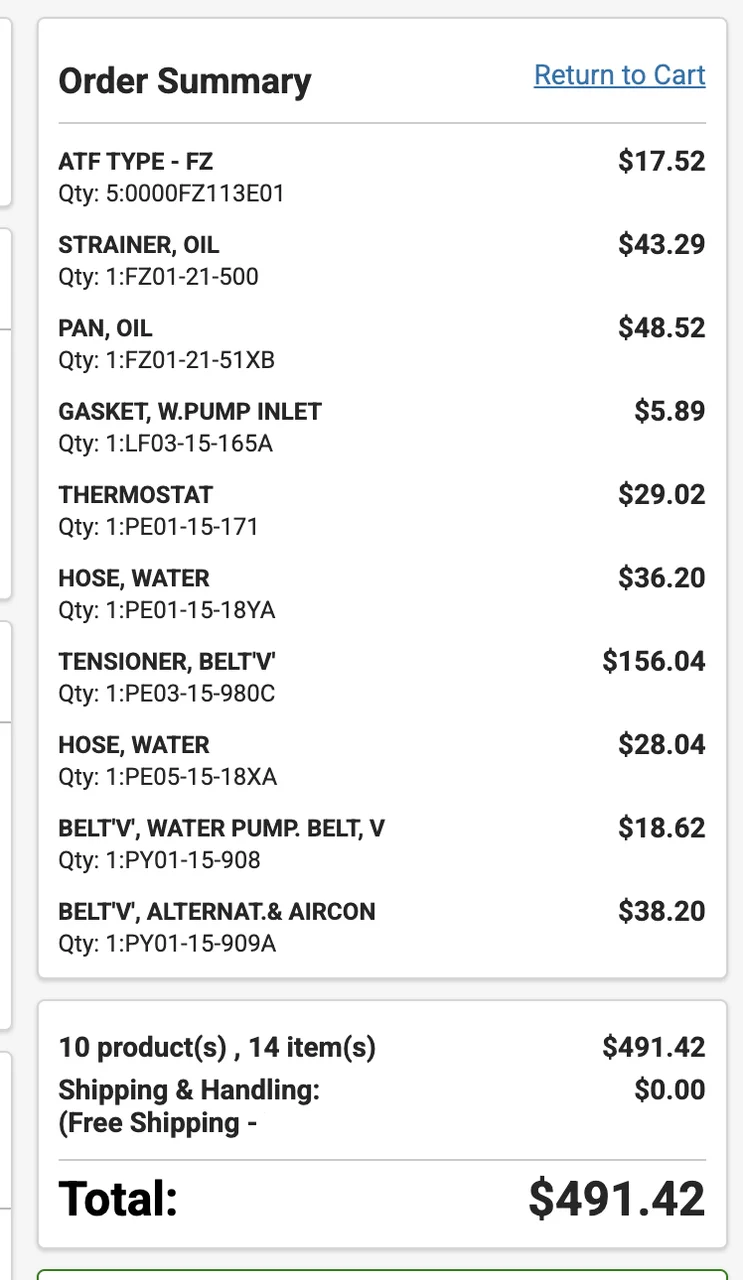Click the ATF quantity line 0000FZ113E01

click(x=171, y=193)
